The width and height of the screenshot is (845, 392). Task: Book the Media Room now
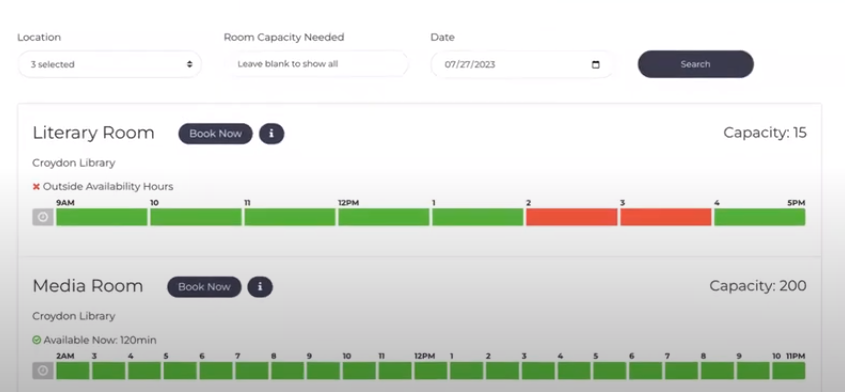pos(204,287)
